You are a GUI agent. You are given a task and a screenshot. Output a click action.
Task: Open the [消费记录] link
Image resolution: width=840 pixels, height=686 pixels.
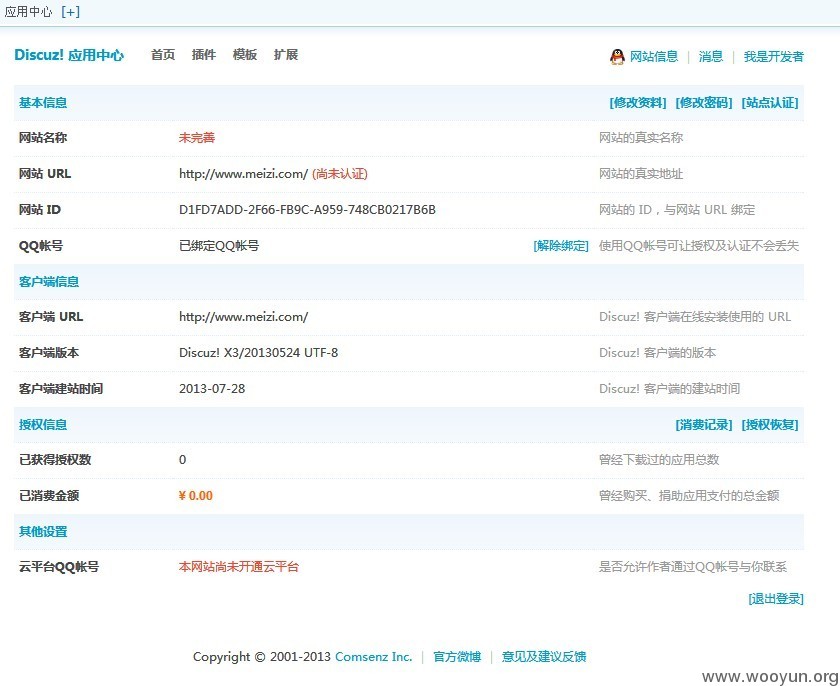tap(703, 425)
